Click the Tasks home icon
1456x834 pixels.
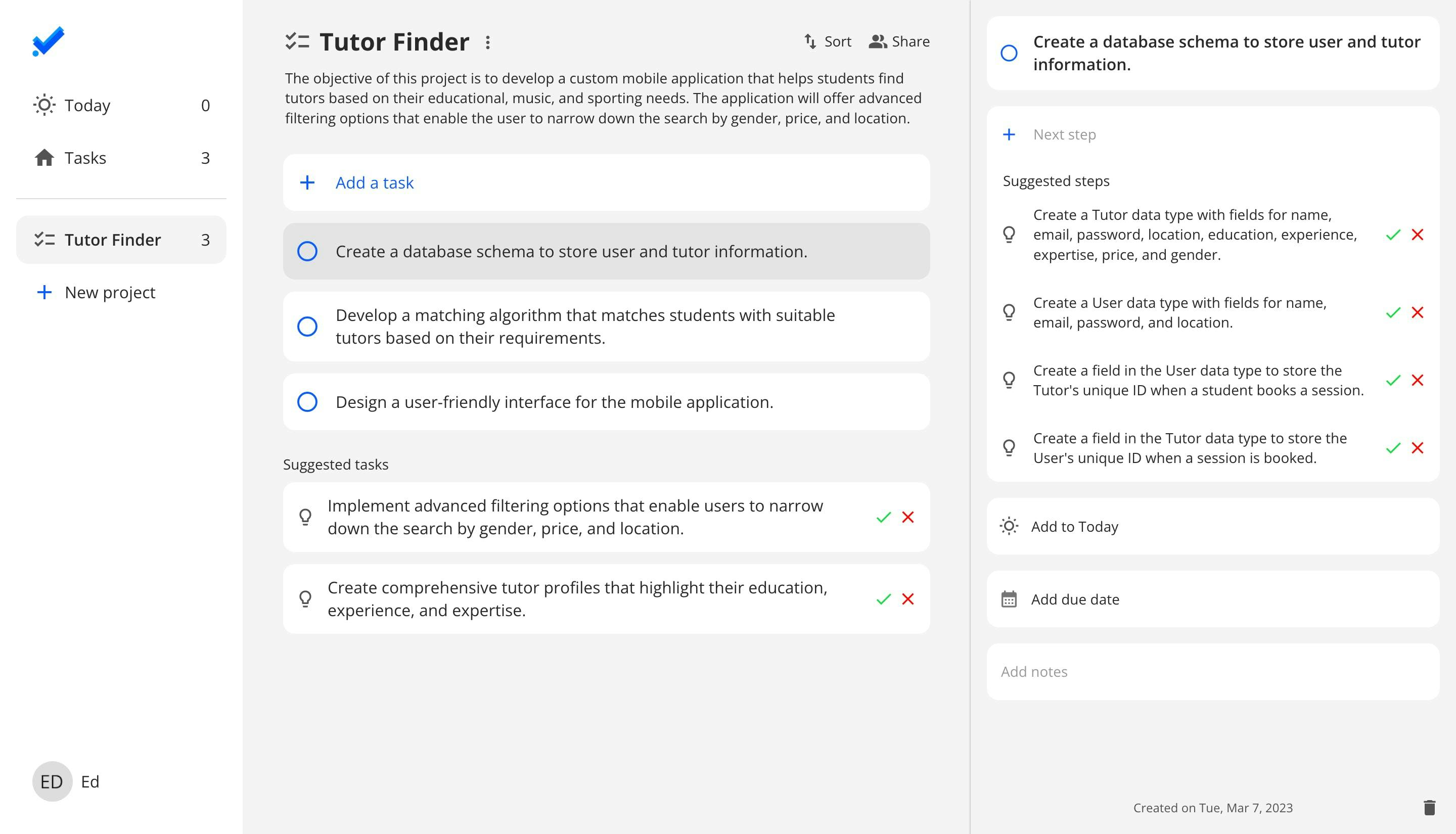[44, 158]
